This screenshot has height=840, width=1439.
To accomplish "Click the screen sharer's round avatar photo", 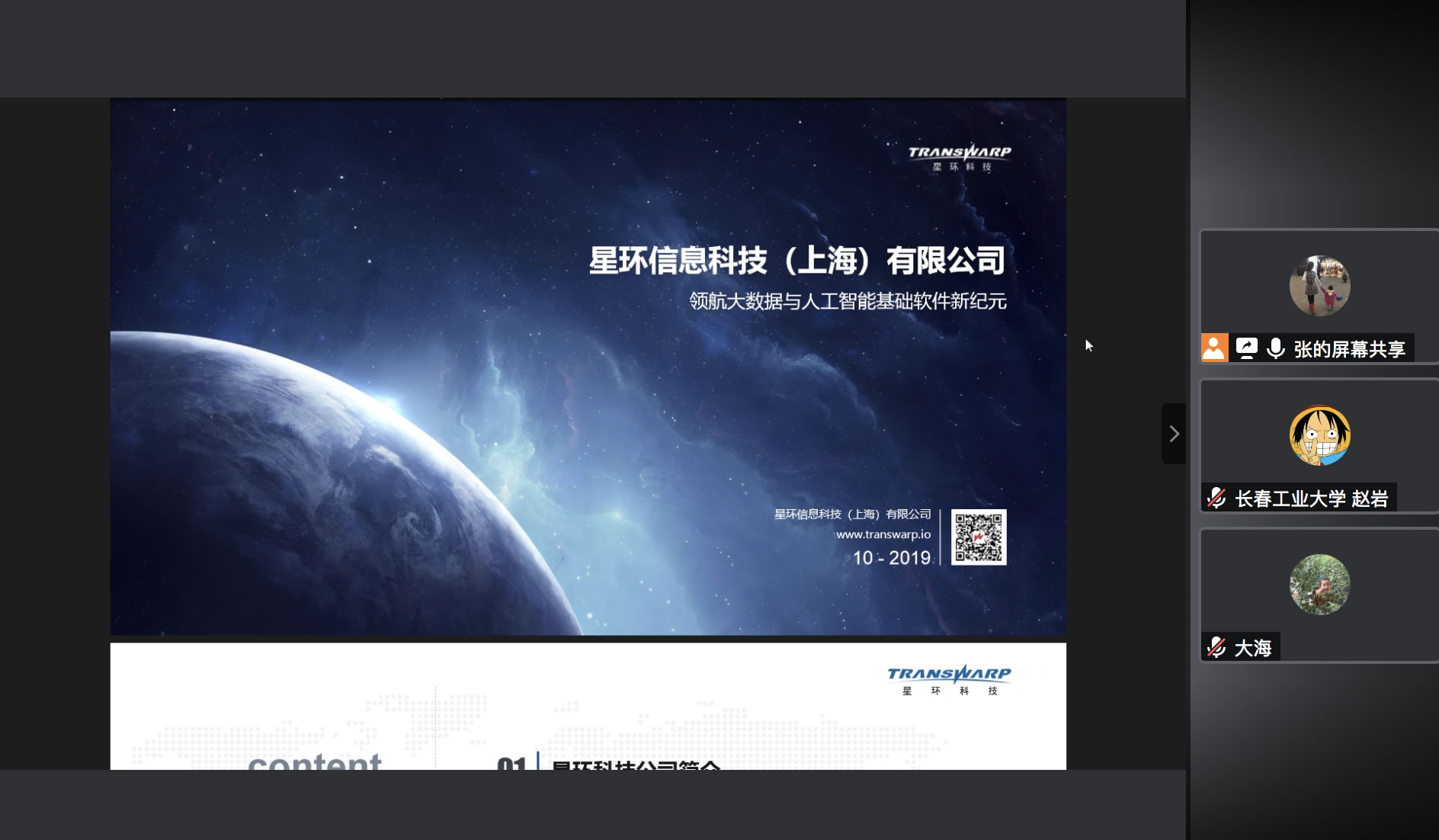I will point(1319,286).
